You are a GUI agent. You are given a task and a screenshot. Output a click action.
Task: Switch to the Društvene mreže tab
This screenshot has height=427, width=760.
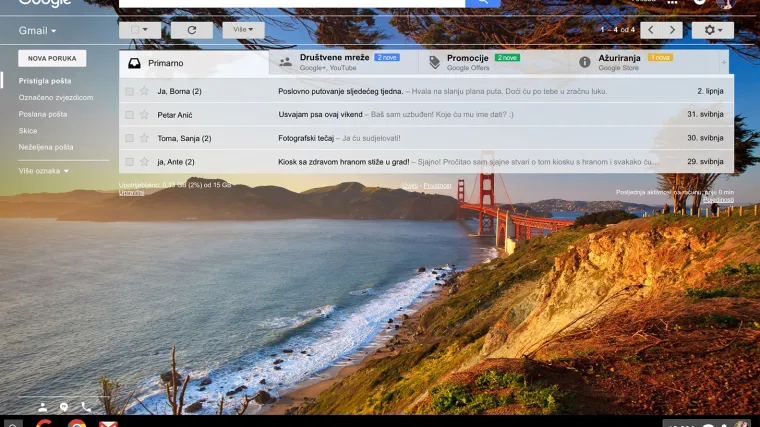point(344,63)
